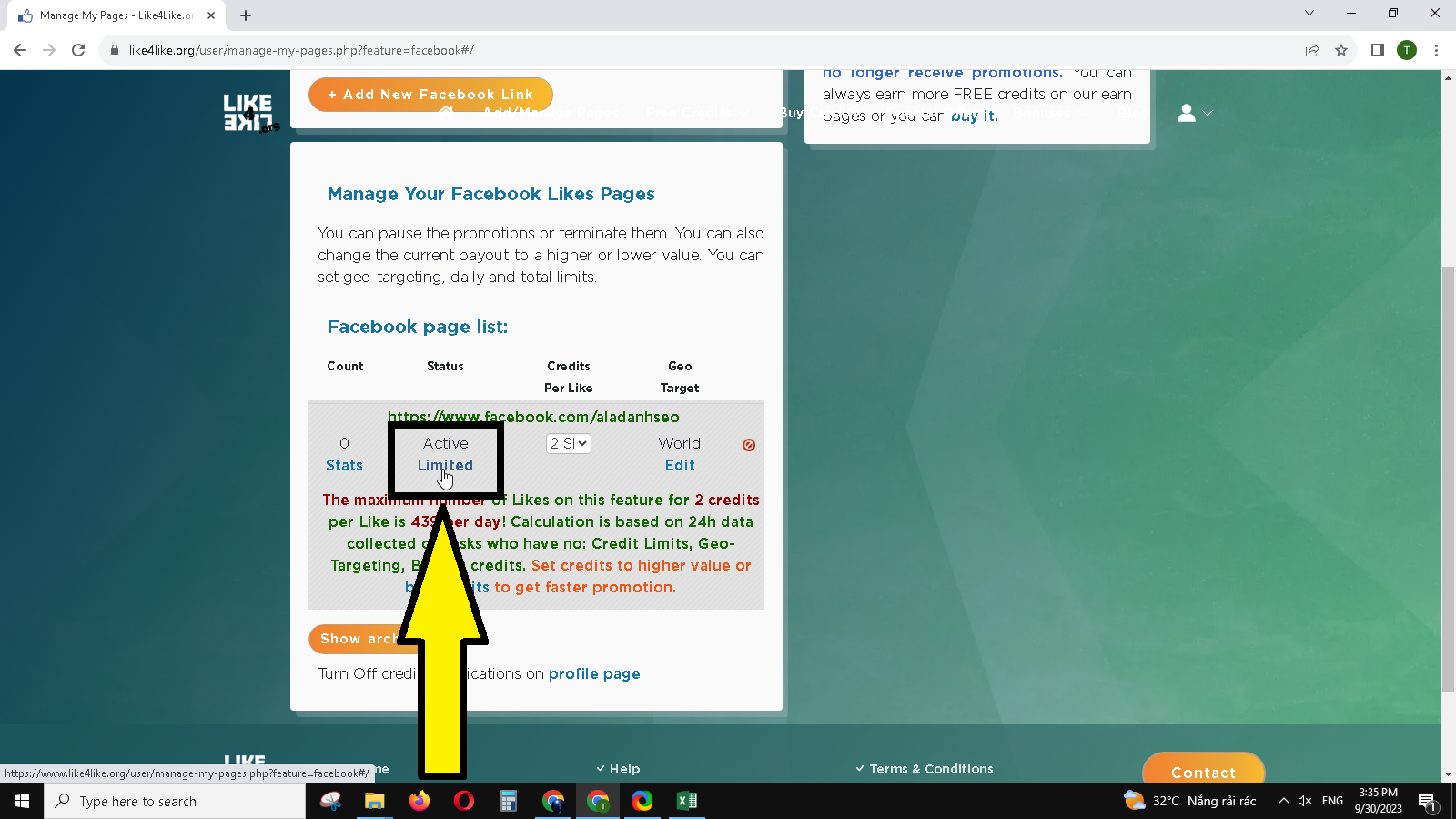Open Excel from the taskbar
1456x819 pixels.
point(686,801)
